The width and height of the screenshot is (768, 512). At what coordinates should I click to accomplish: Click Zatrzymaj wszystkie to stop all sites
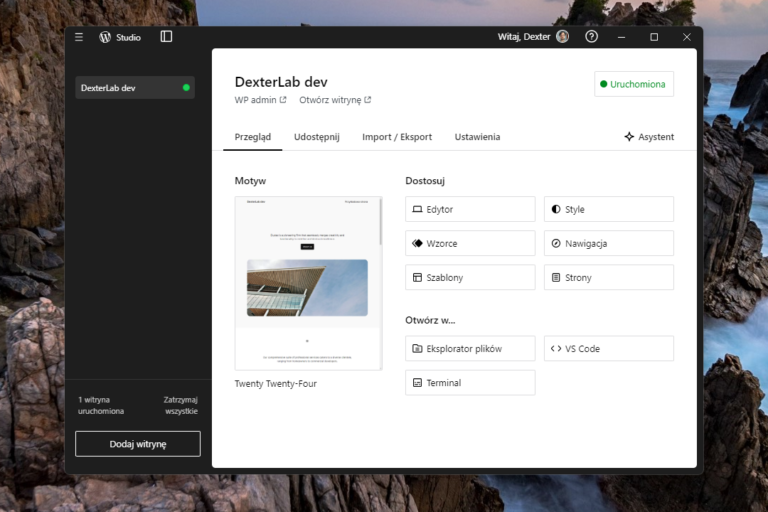[181, 405]
